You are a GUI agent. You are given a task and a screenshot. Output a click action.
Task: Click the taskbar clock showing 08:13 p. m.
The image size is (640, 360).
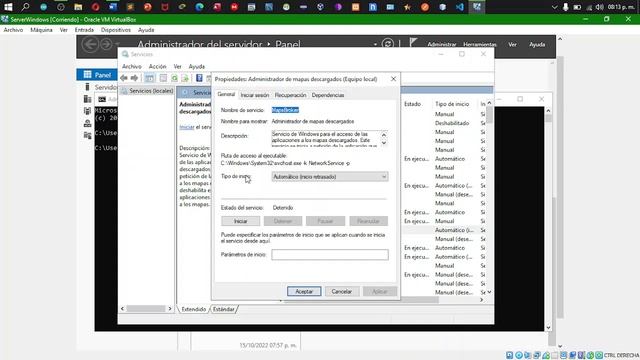[620, 7]
